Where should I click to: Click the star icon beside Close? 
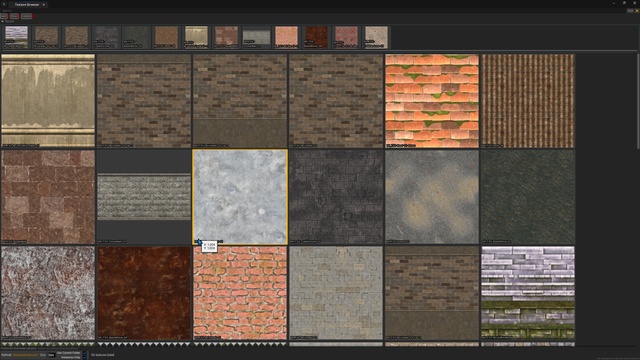tap(637, 11)
